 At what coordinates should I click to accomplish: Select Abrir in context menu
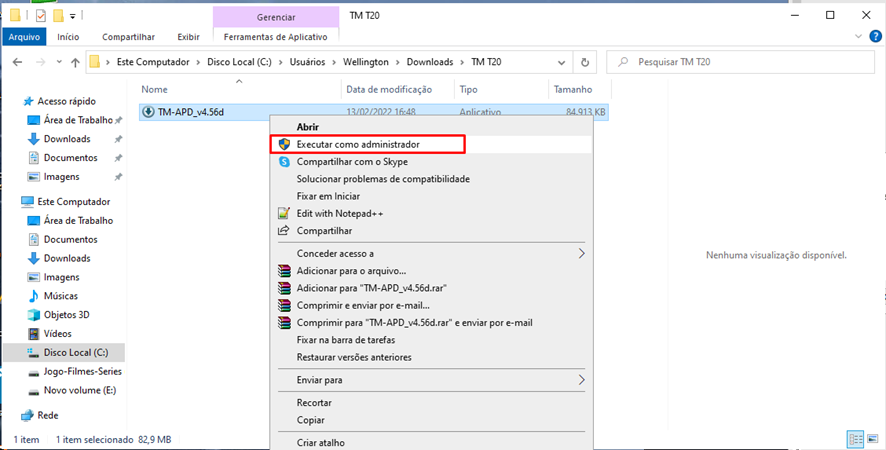(x=432, y=127)
